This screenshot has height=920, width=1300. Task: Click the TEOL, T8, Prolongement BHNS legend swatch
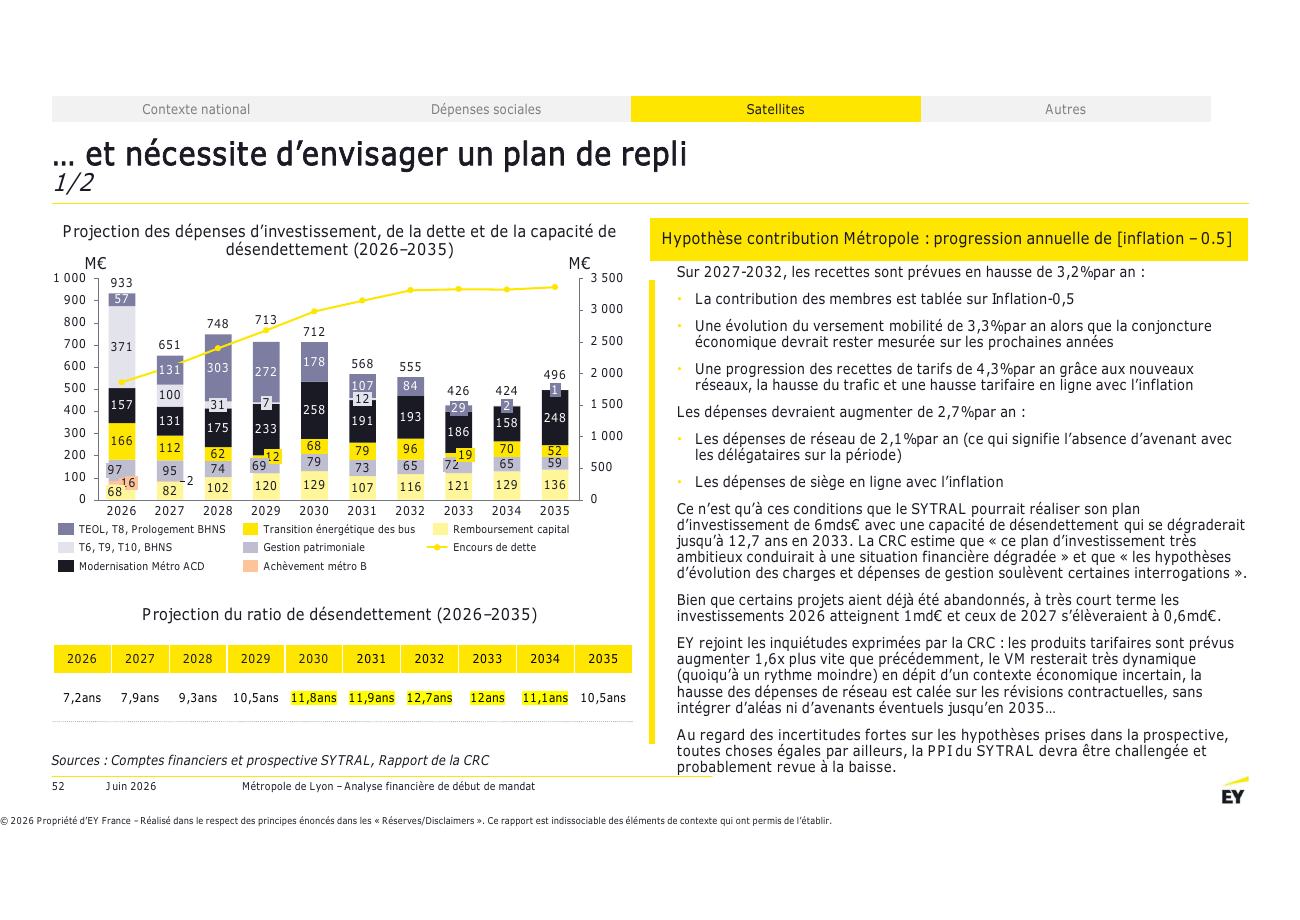point(65,529)
